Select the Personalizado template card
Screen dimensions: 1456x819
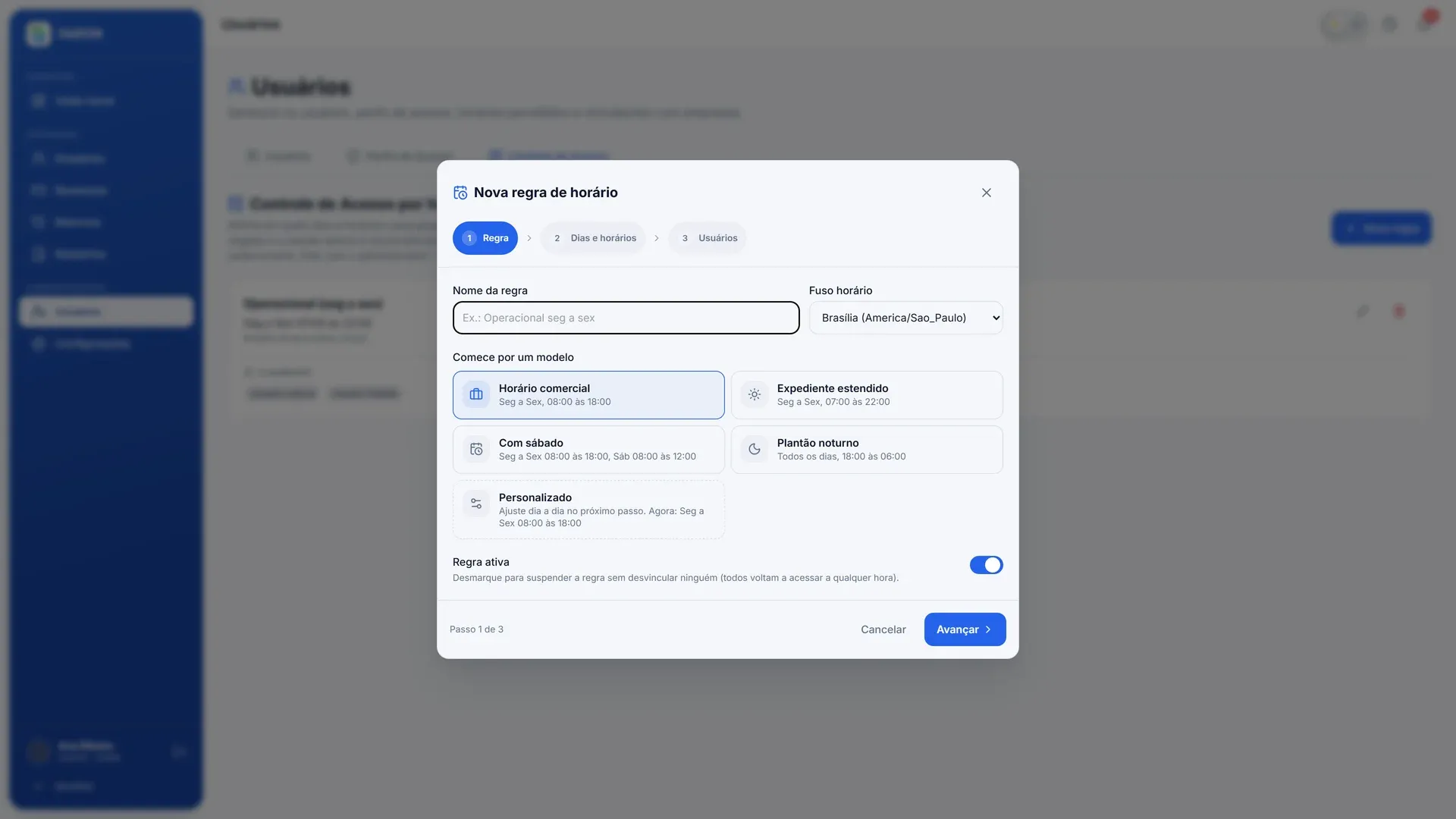(588, 510)
